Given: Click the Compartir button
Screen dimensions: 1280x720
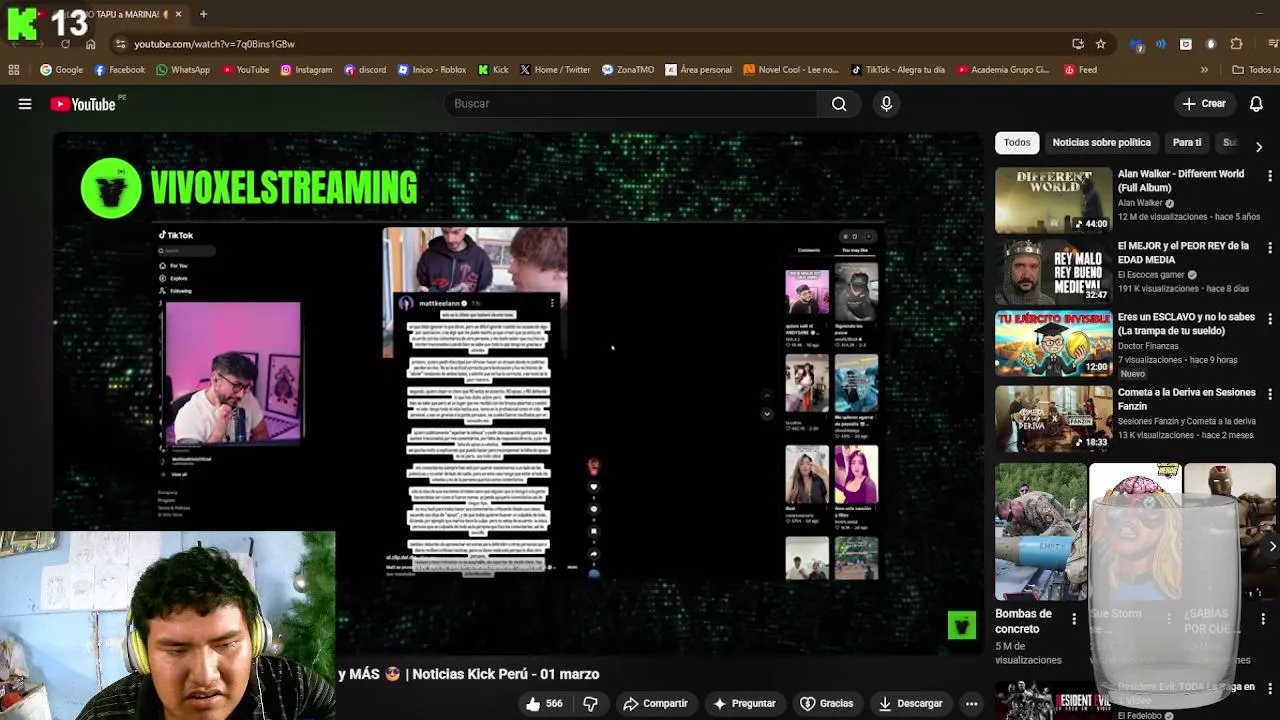Looking at the screenshot, I should [655, 704].
